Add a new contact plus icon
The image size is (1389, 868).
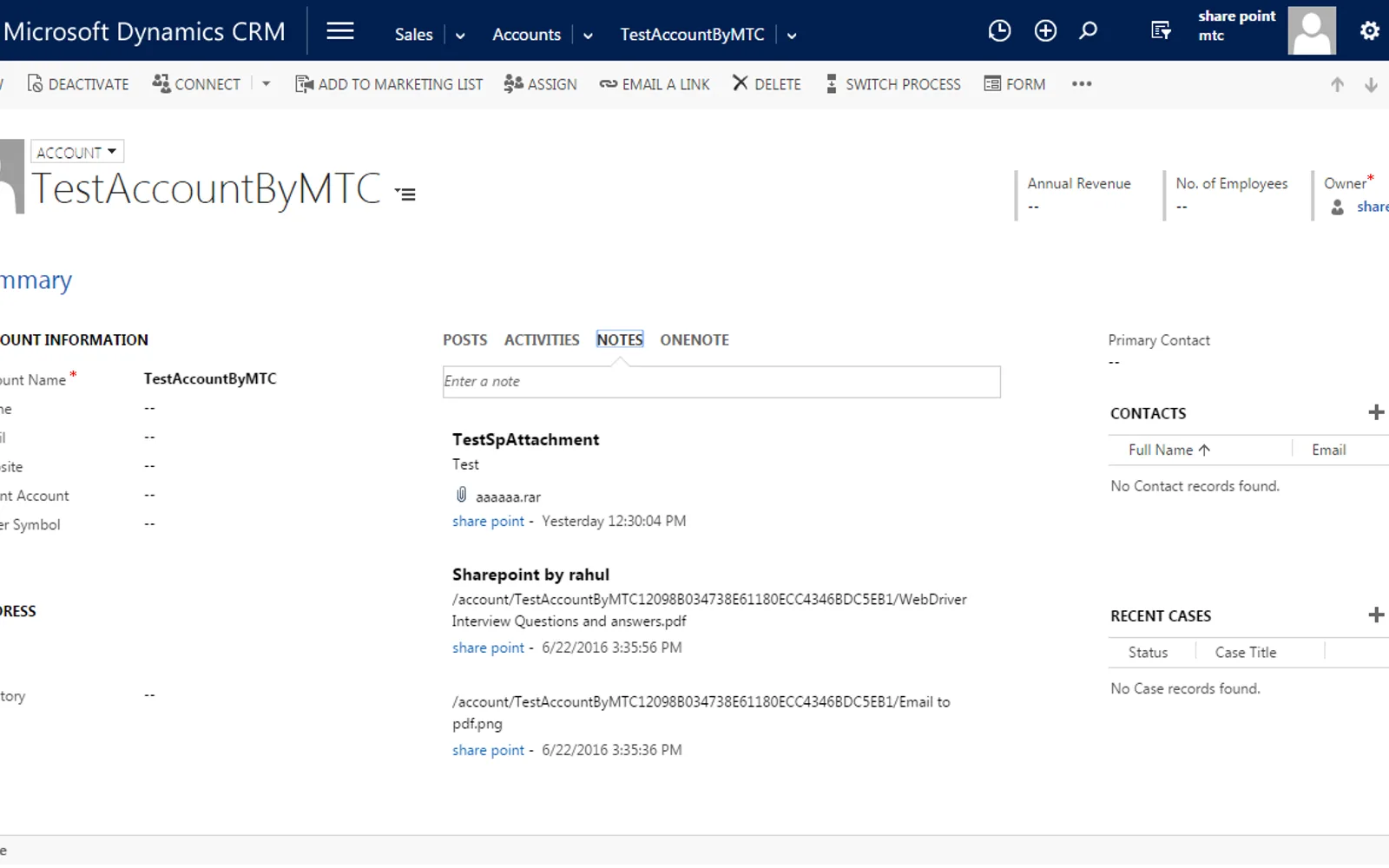pos(1376,412)
